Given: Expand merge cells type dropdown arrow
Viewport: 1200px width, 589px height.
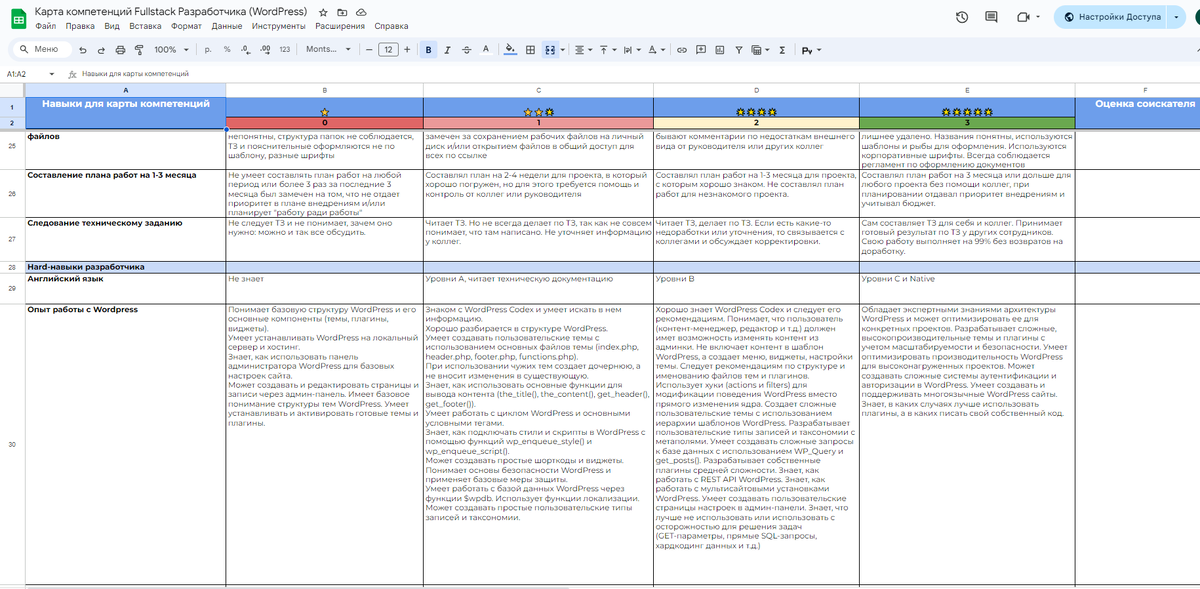Looking at the screenshot, I should point(562,49).
